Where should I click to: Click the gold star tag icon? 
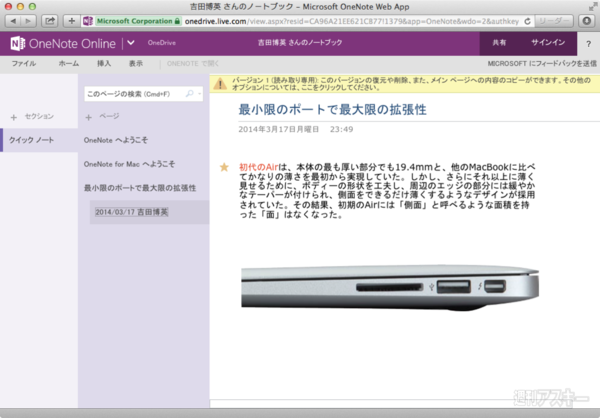pos(224,167)
